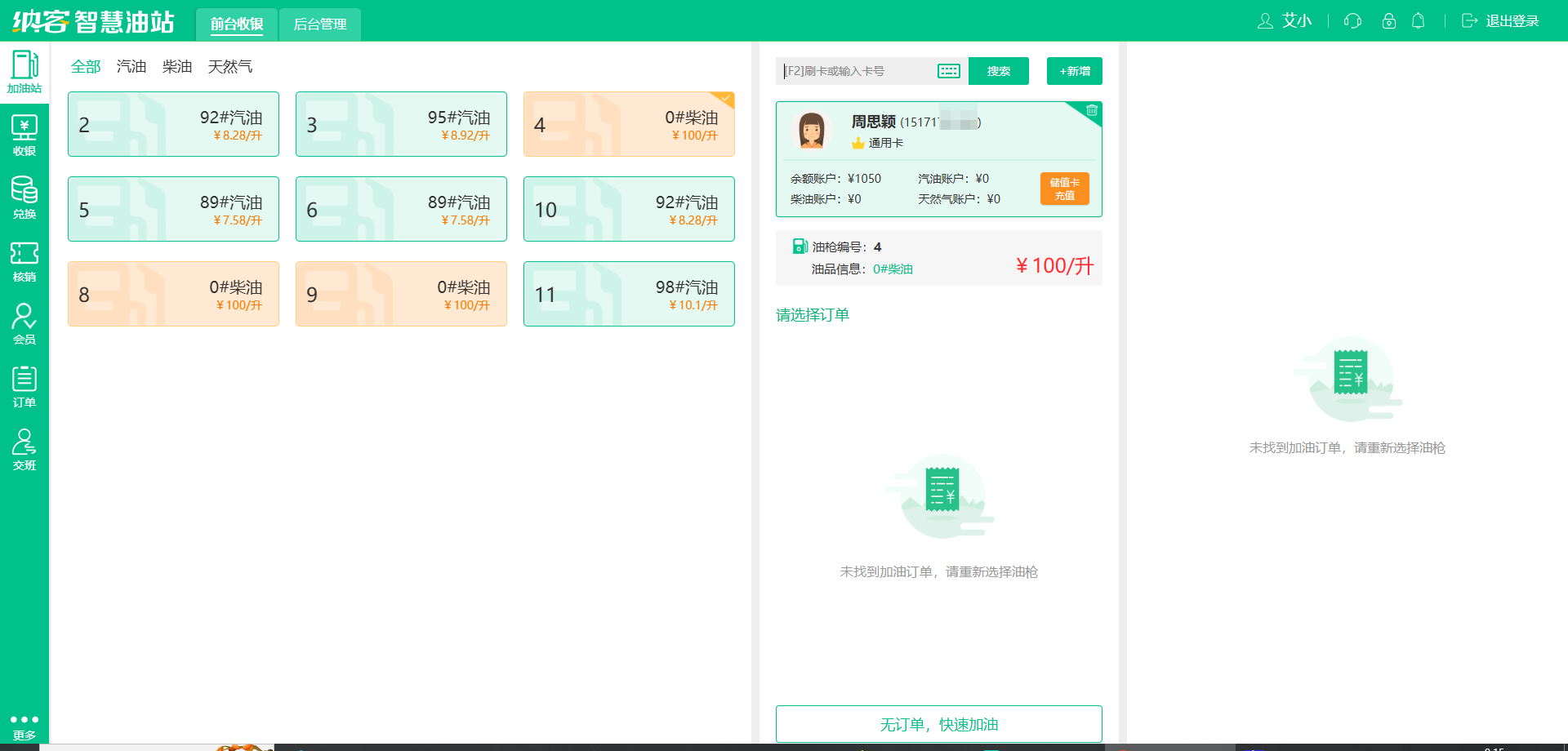The height and width of the screenshot is (751, 1568).
Task: Click 退出登录 logout link
Action: click(1501, 21)
